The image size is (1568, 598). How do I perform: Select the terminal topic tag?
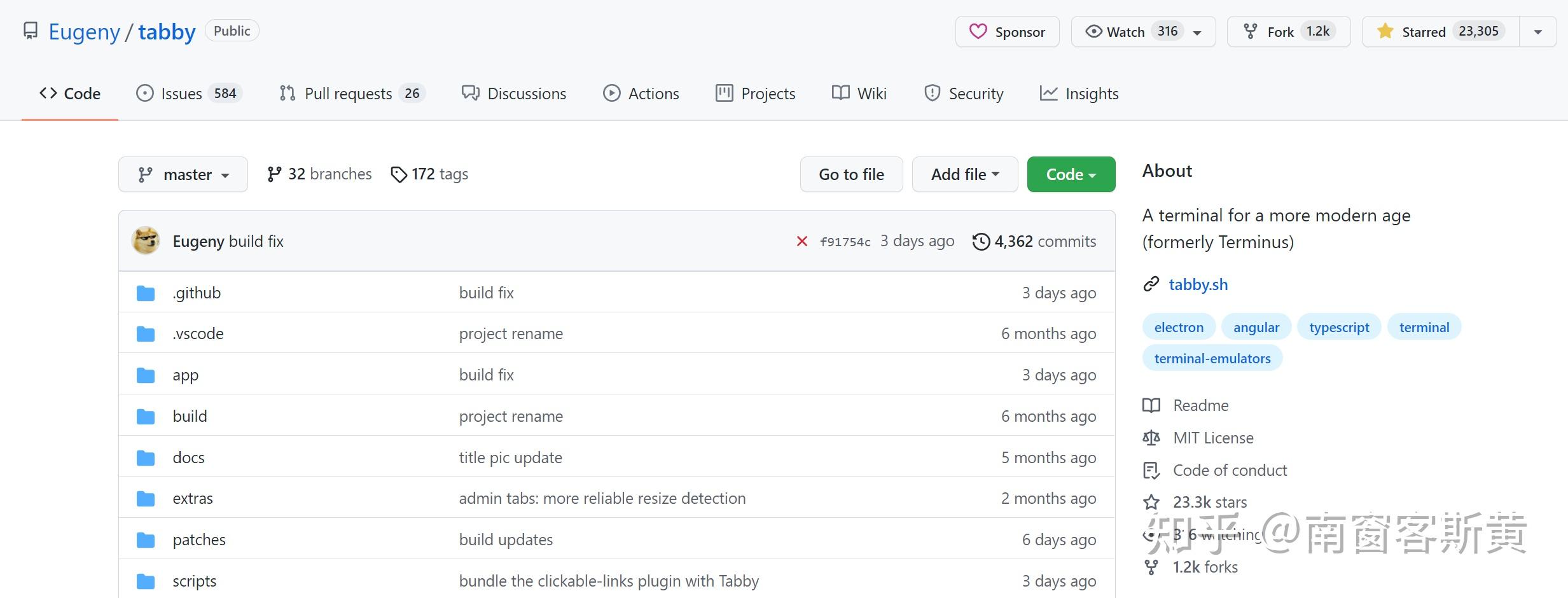(x=1424, y=327)
